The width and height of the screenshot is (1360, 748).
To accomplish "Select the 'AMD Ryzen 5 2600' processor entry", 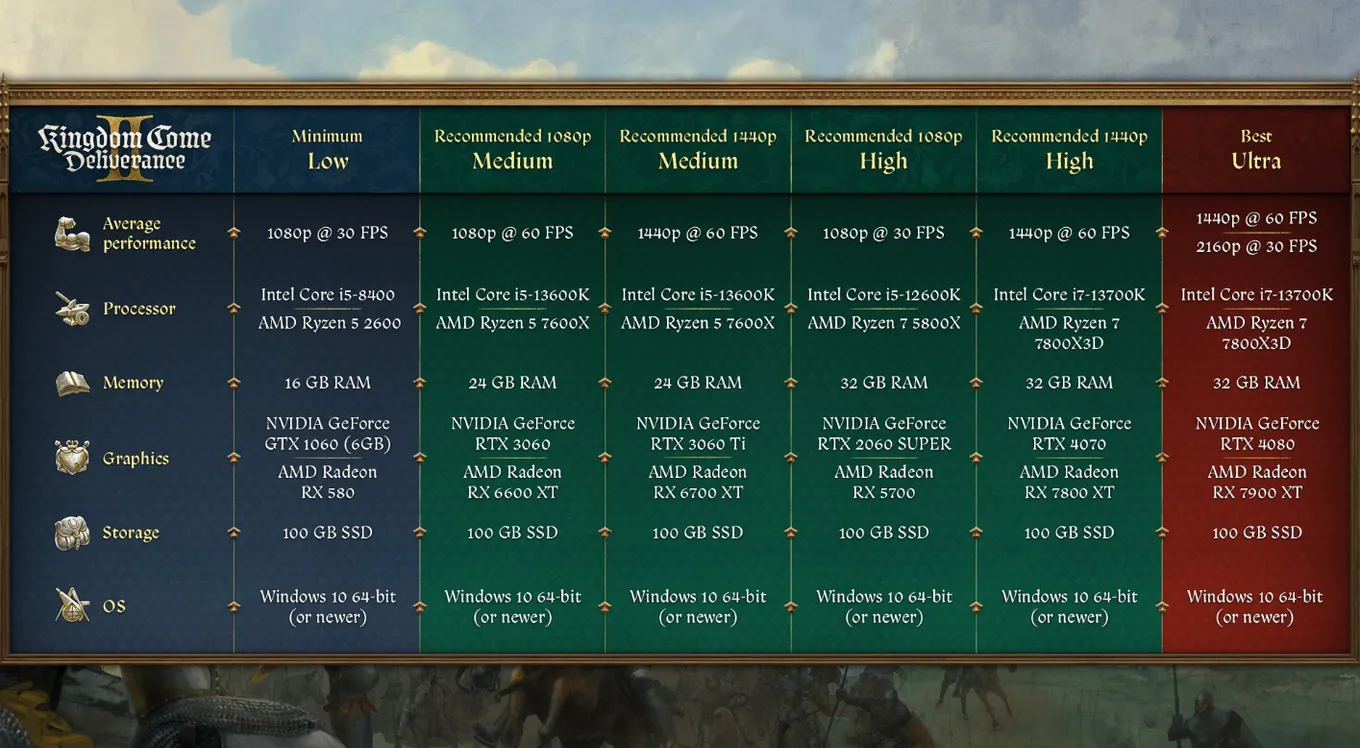I will tap(329, 323).
